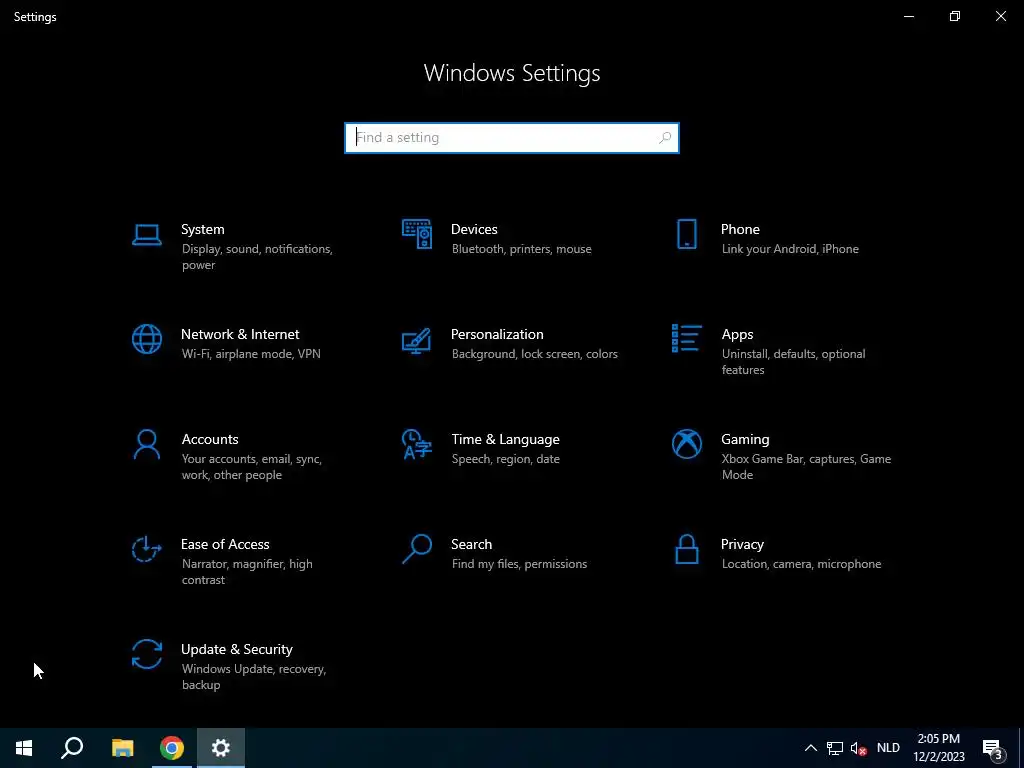Open the Personalization paintbrush icon
The width and height of the screenshot is (1024, 768).
417,340
